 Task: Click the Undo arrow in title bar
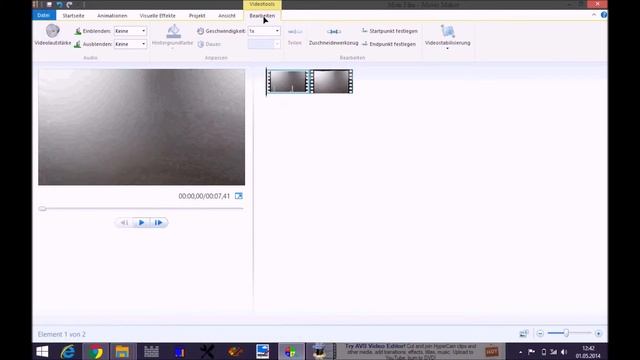[x=59, y=4]
